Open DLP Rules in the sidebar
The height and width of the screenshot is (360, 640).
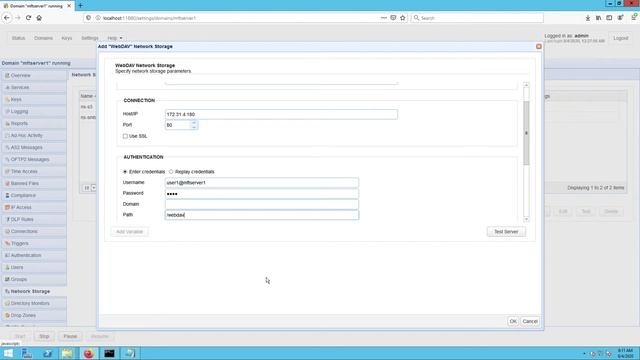click(x=34, y=219)
